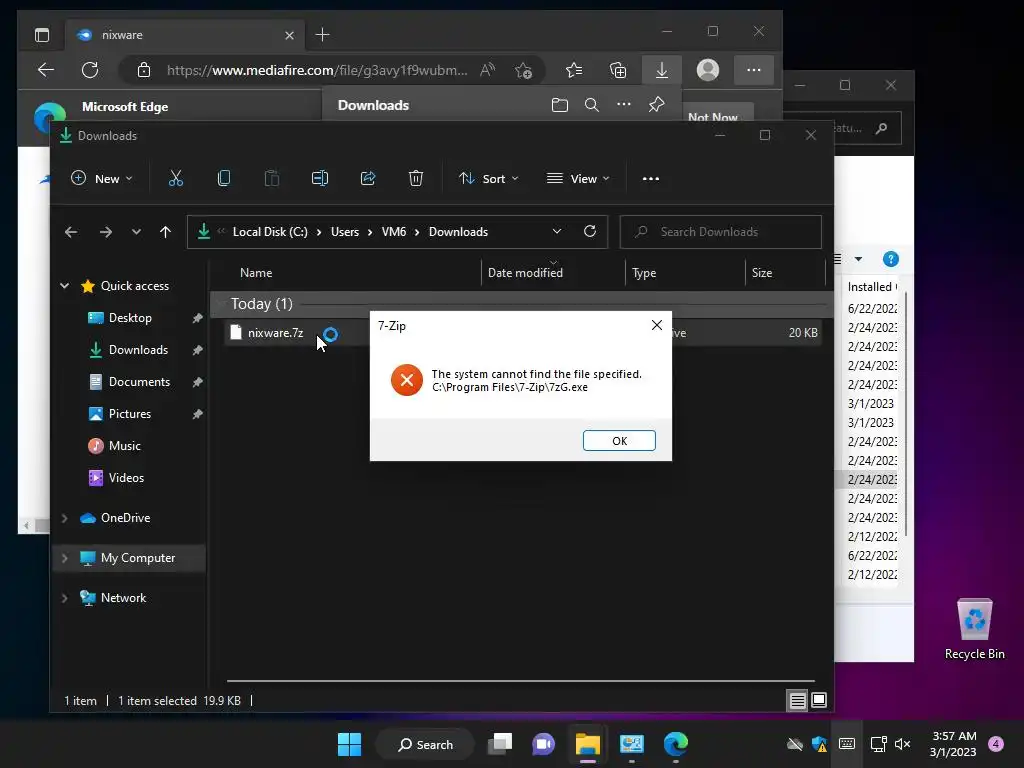Go back in File Explorer
This screenshot has height=768, width=1024.
click(71, 232)
